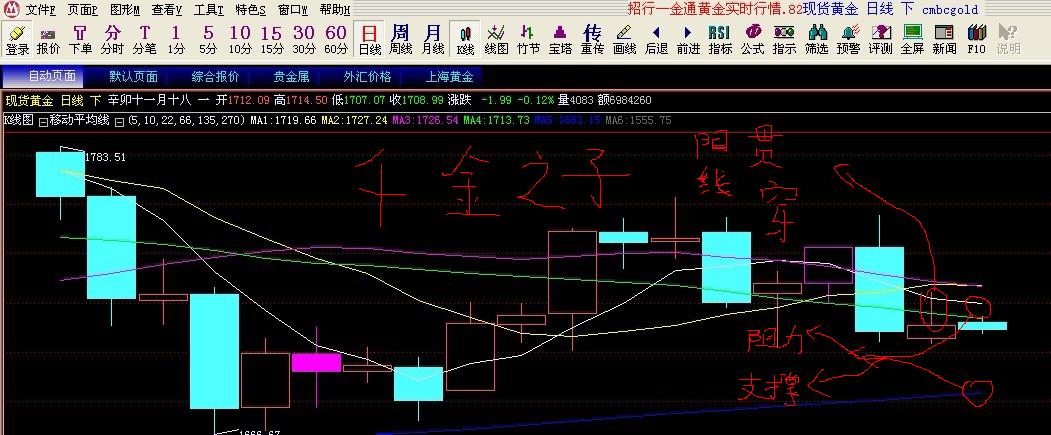Switch to the 综合报价 tab

click(x=215, y=76)
